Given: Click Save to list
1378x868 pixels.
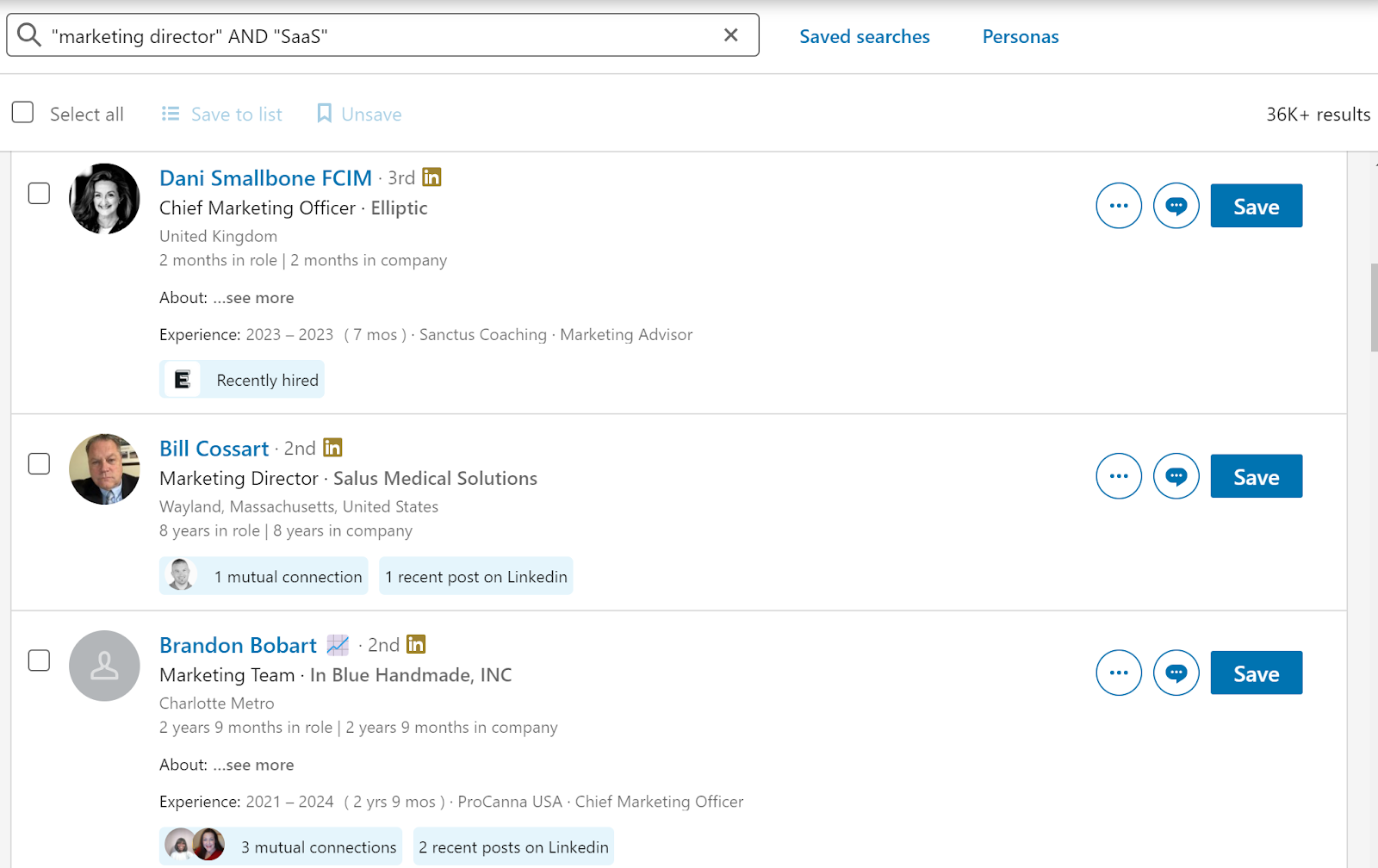Looking at the screenshot, I should pyautogui.click(x=222, y=114).
